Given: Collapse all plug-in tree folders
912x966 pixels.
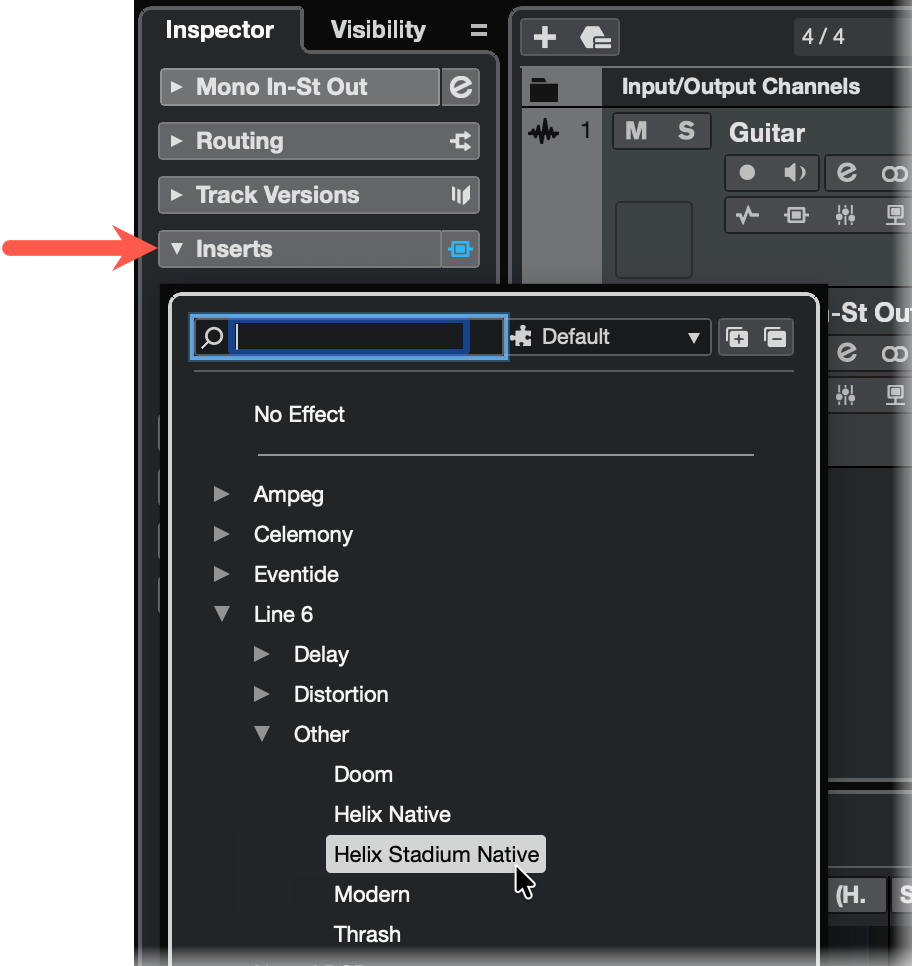Looking at the screenshot, I should [775, 337].
